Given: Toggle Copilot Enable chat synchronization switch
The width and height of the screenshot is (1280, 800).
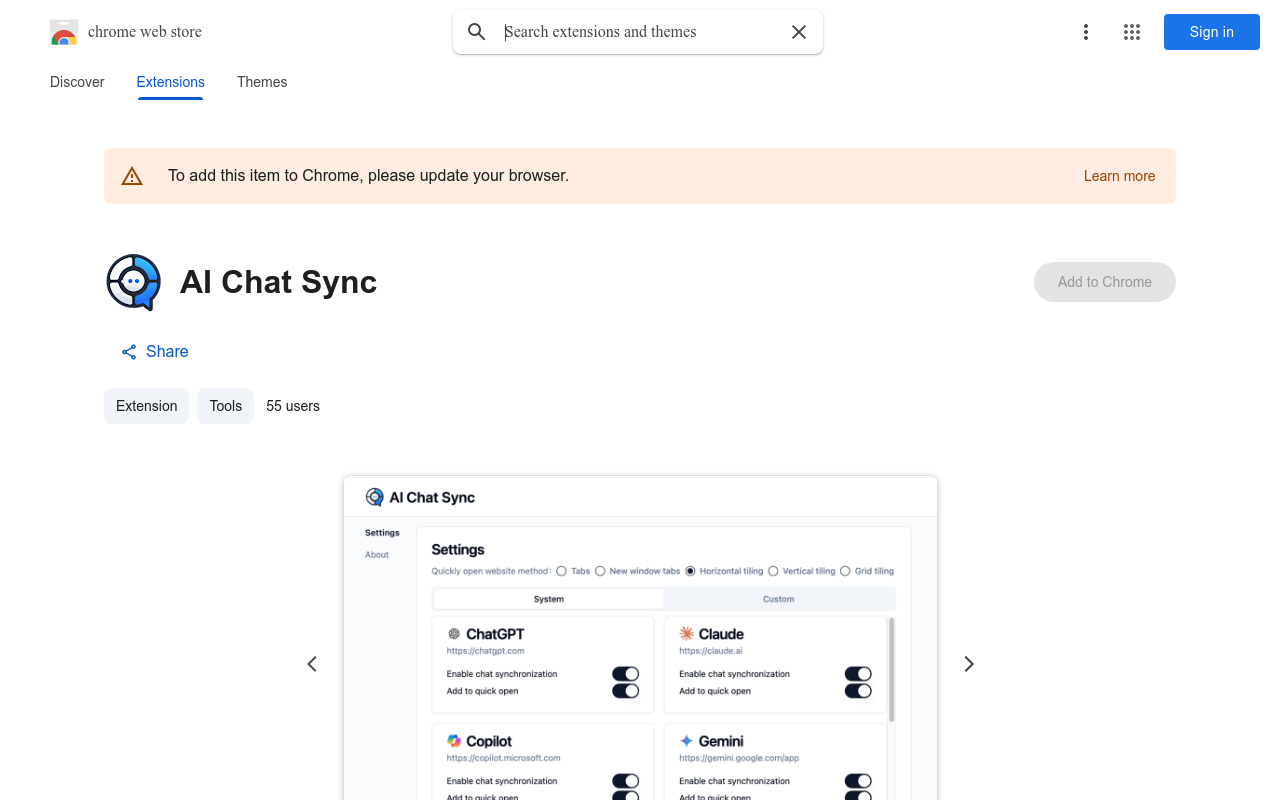Looking at the screenshot, I should [625, 781].
